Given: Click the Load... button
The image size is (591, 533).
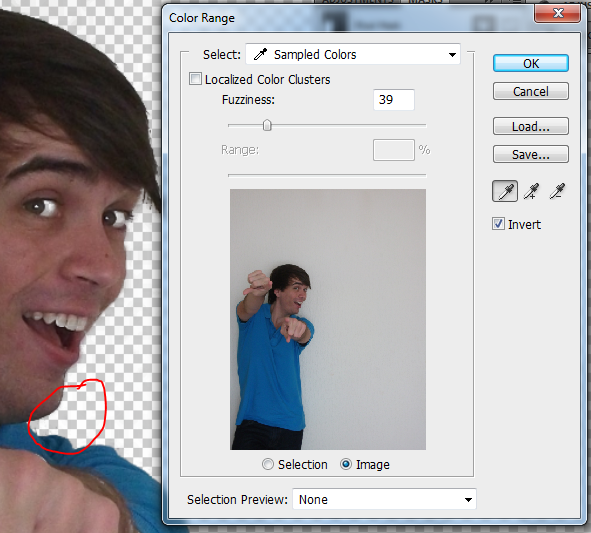Looking at the screenshot, I should (x=530, y=126).
